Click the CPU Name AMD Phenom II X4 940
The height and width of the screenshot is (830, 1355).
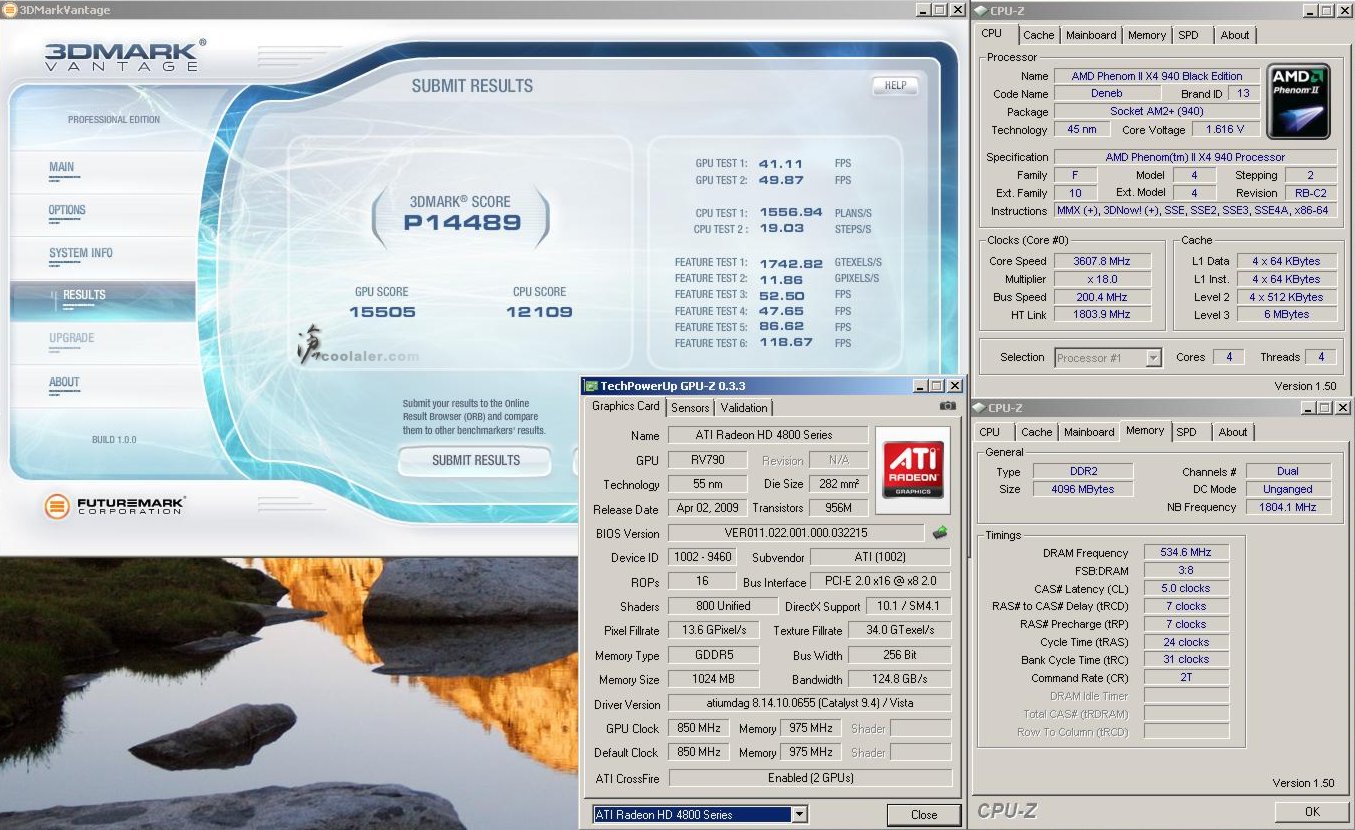[x=1157, y=75]
